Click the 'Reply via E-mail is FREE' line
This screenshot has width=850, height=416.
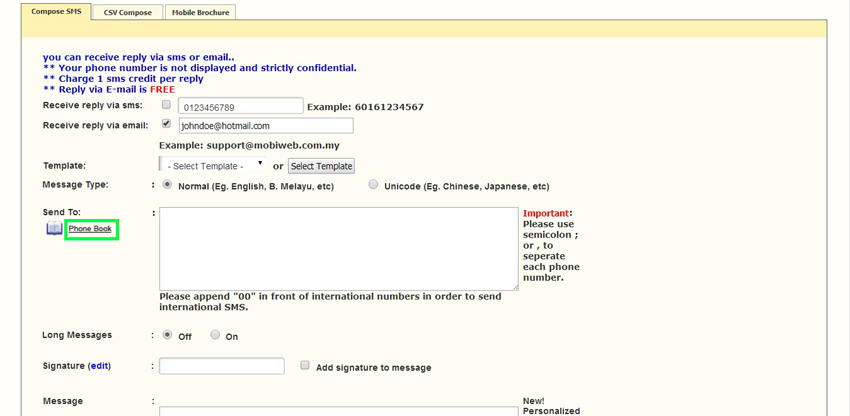(x=109, y=89)
